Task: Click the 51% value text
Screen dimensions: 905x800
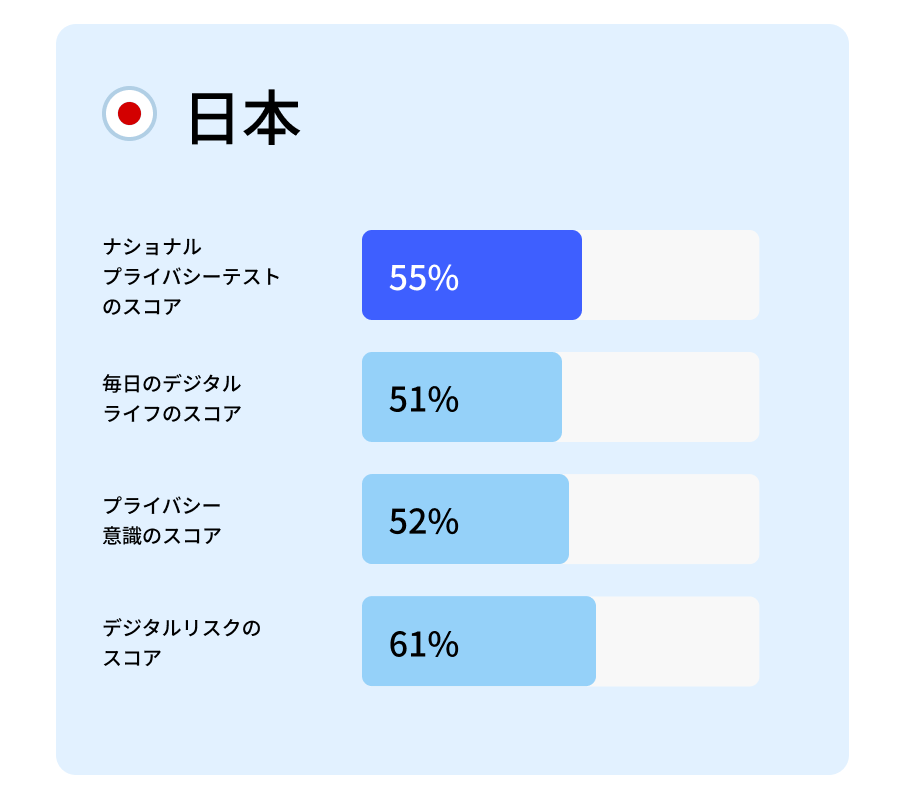Action: pyautogui.click(x=423, y=400)
